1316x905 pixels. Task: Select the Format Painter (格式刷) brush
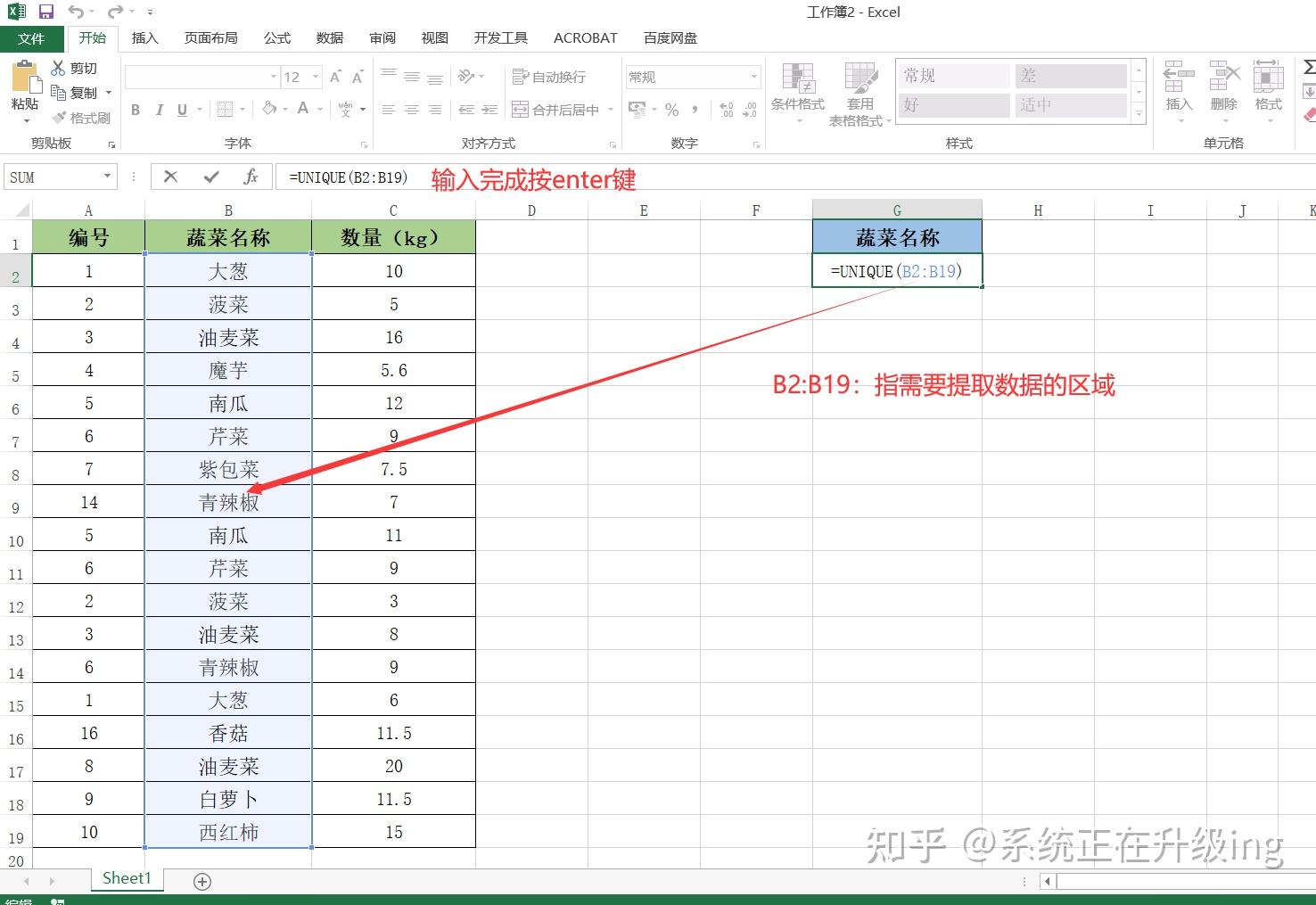pos(59,118)
